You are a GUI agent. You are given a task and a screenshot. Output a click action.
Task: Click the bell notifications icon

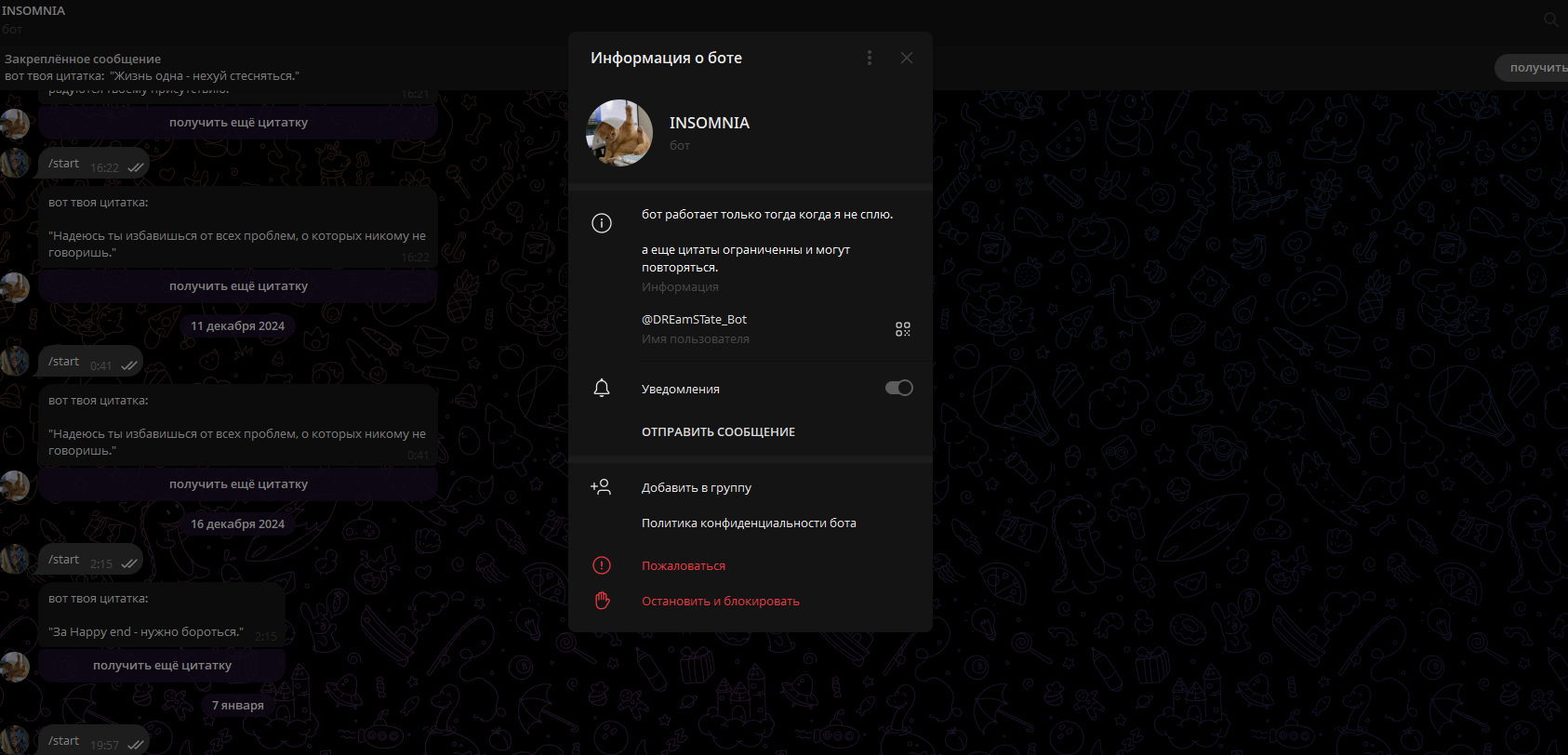point(602,389)
